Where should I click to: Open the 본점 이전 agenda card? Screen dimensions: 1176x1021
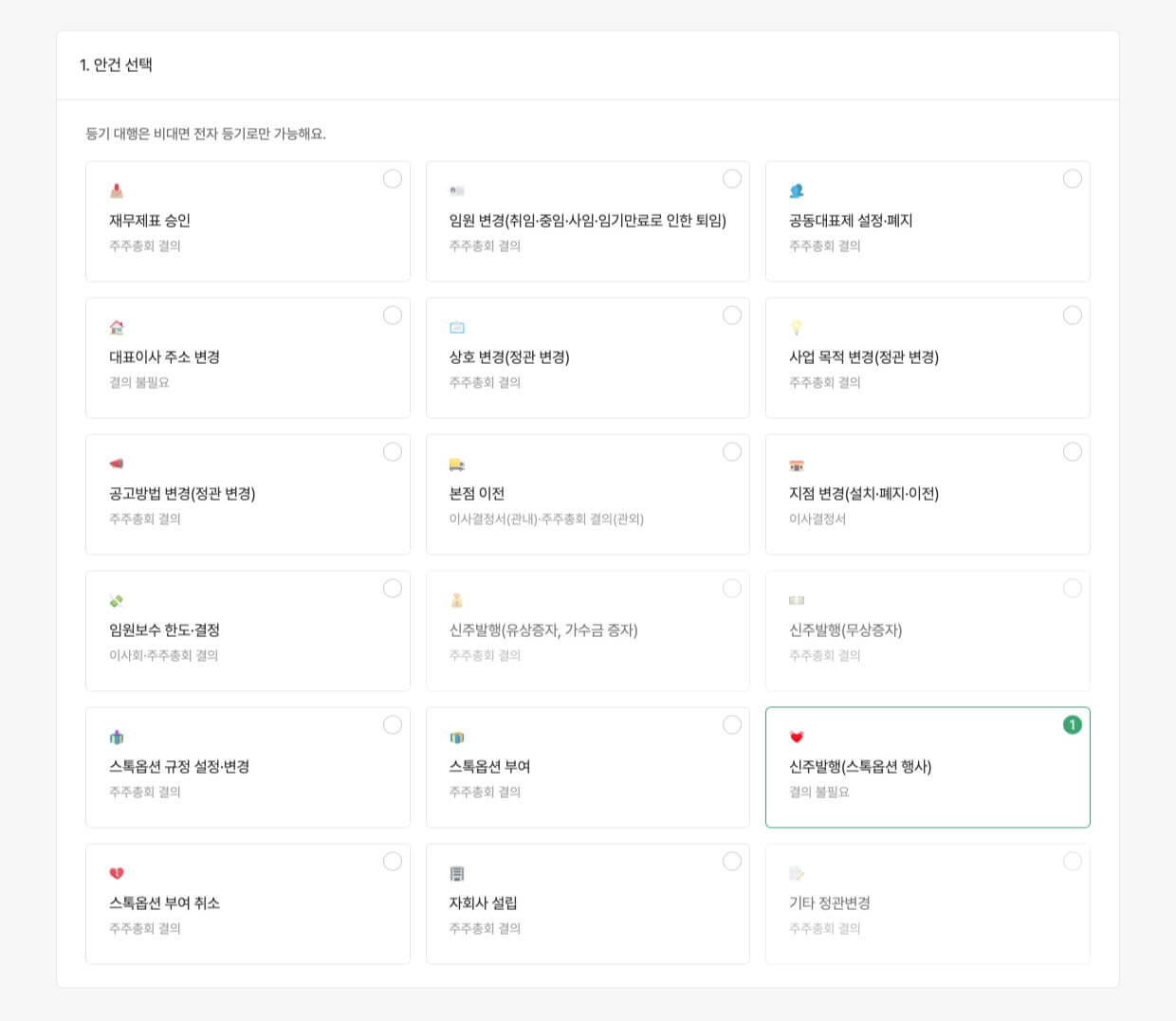pyautogui.click(x=588, y=494)
